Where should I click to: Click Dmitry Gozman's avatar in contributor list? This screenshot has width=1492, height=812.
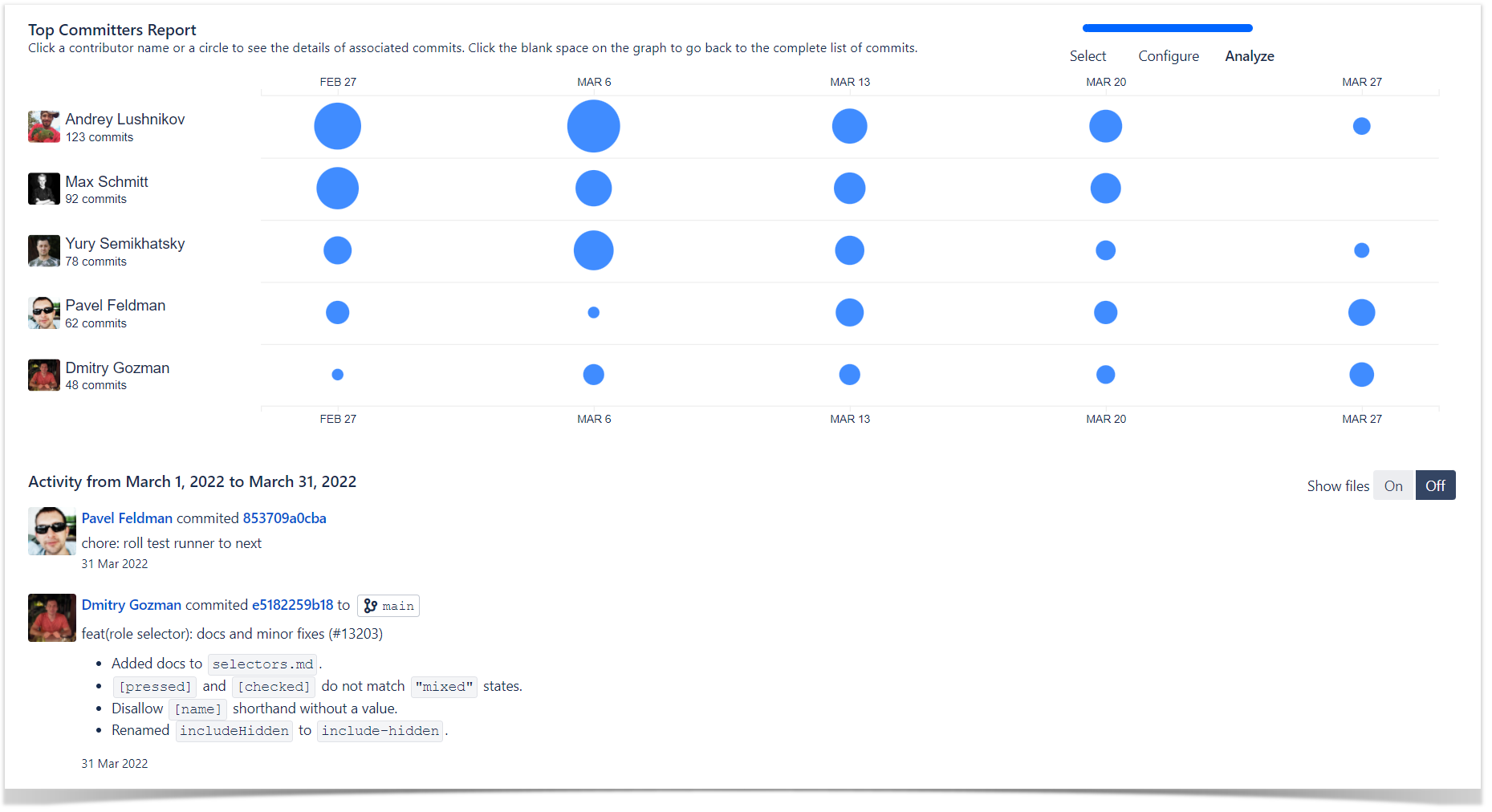[43, 375]
